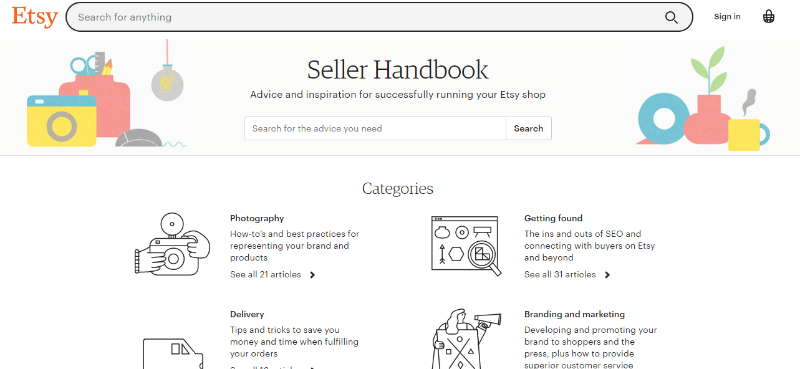Open the shopping basket icon
This screenshot has width=800, height=369.
[x=768, y=17]
